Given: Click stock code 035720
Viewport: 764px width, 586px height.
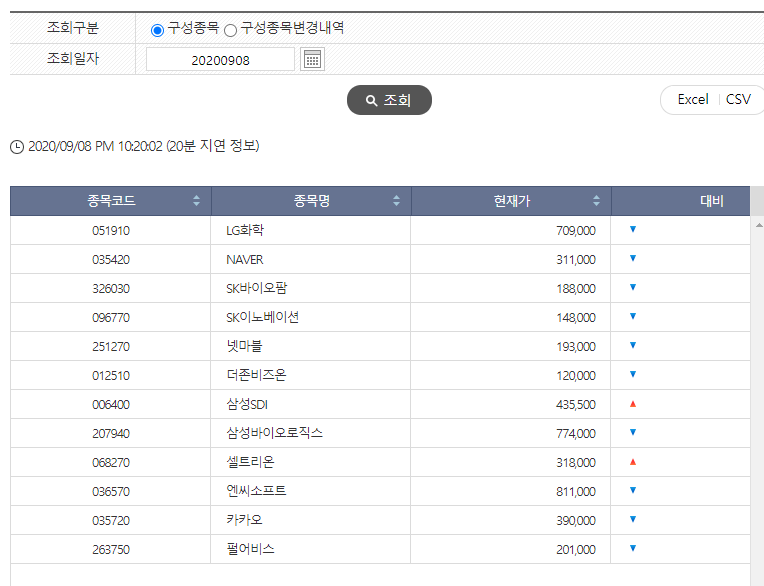Looking at the screenshot, I should tap(111, 520).
